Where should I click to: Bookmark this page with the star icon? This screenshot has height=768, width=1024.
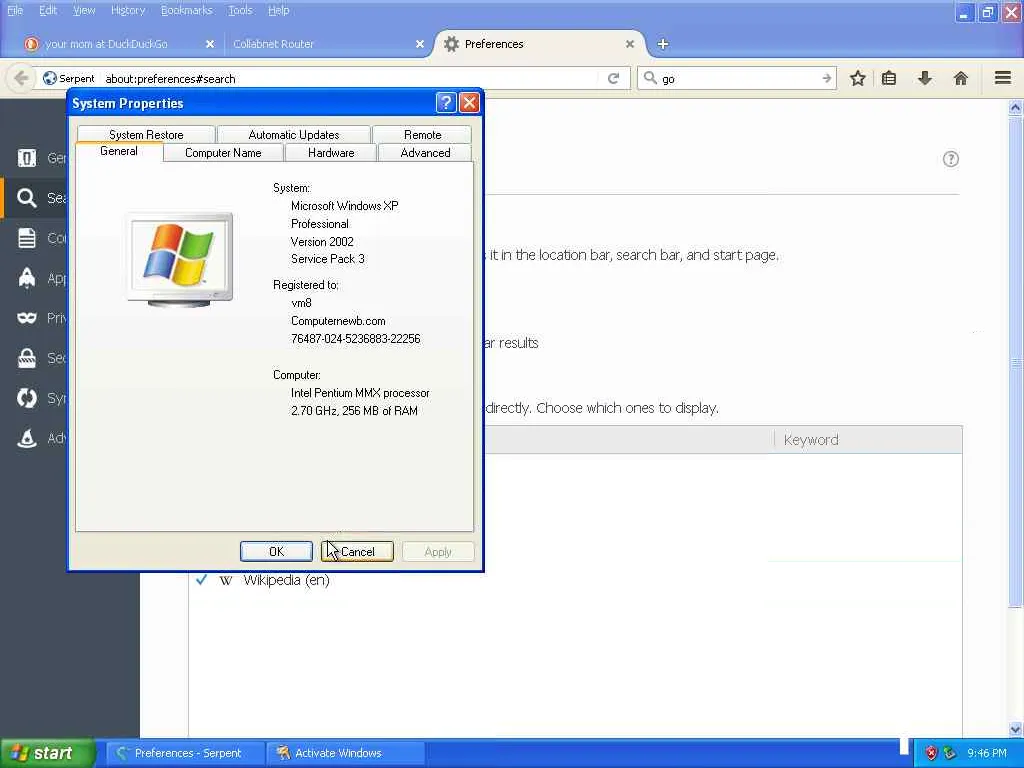click(857, 78)
